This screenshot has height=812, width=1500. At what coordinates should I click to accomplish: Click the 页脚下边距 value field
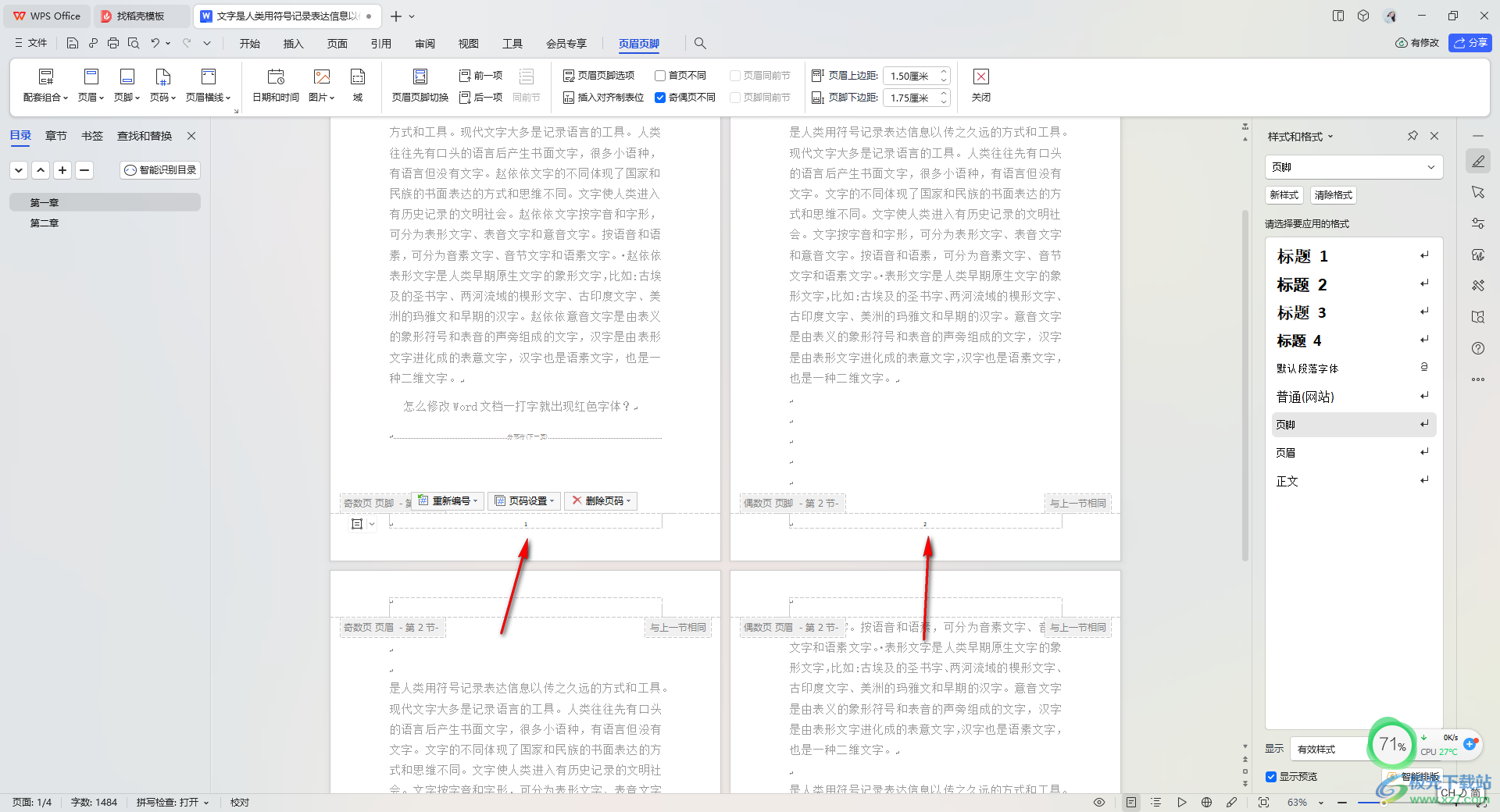[910, 98]
